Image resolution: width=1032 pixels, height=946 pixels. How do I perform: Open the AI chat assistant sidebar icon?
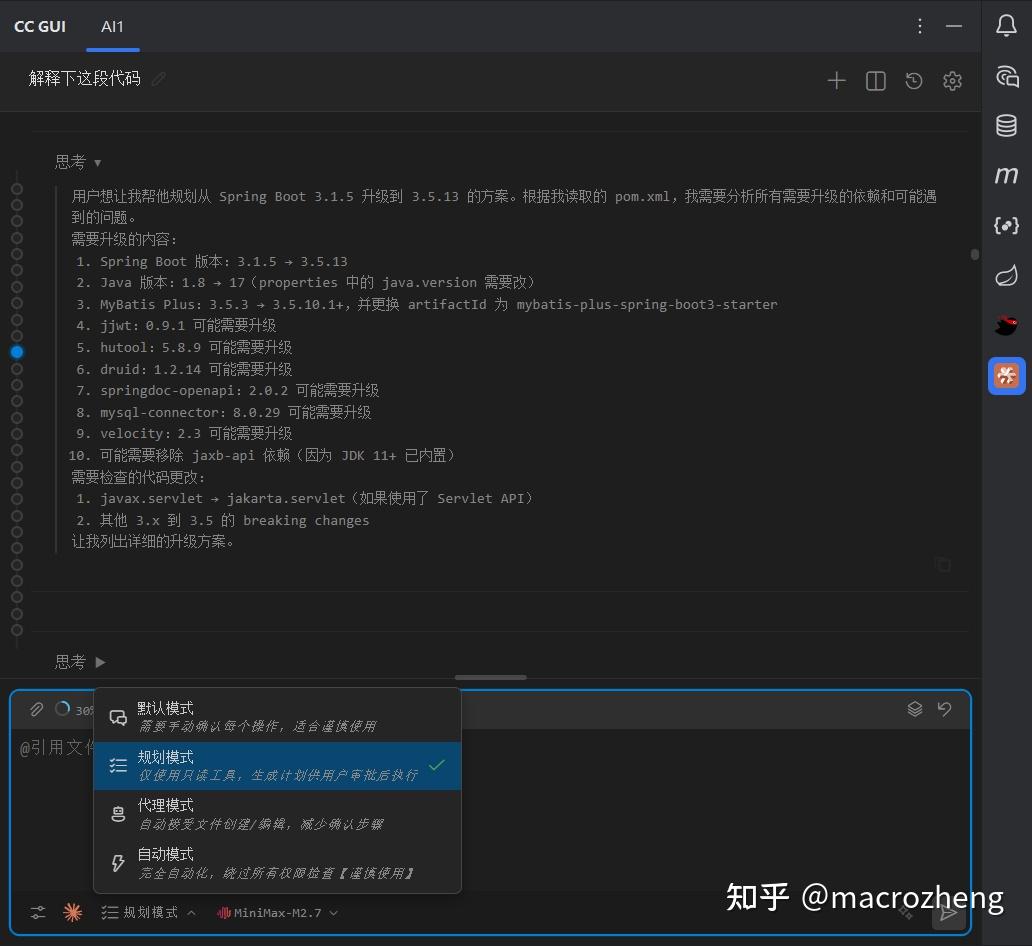1006,76
